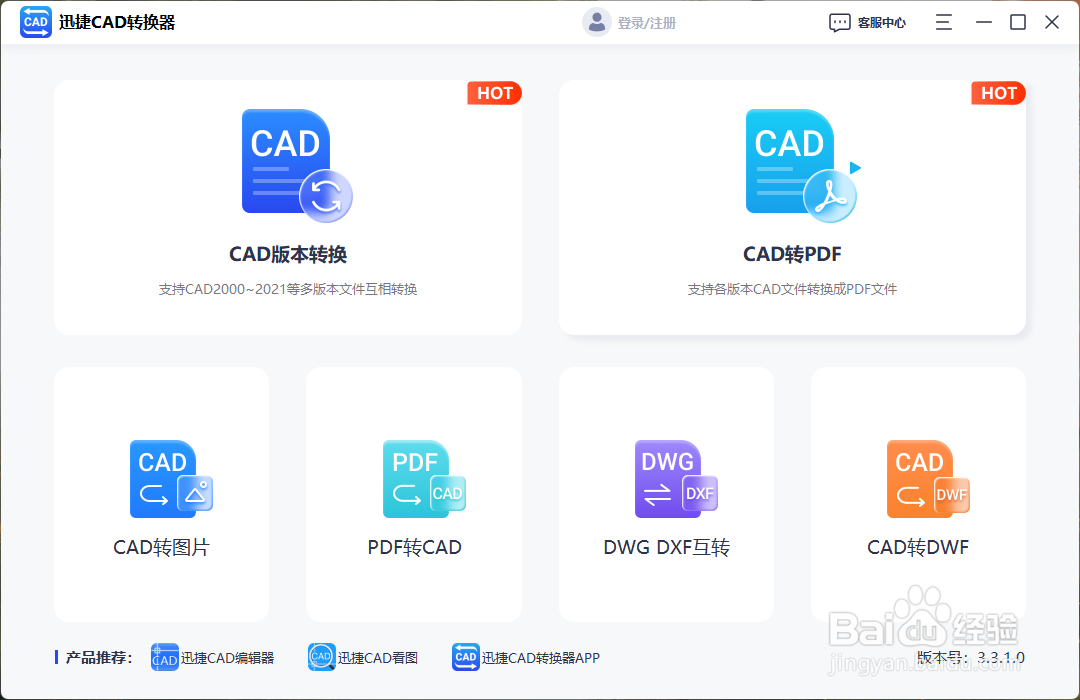Screen dimensions: 1080x700
Task: Open the CAD转图片 tool icon
Action: (x=171, y=479)
